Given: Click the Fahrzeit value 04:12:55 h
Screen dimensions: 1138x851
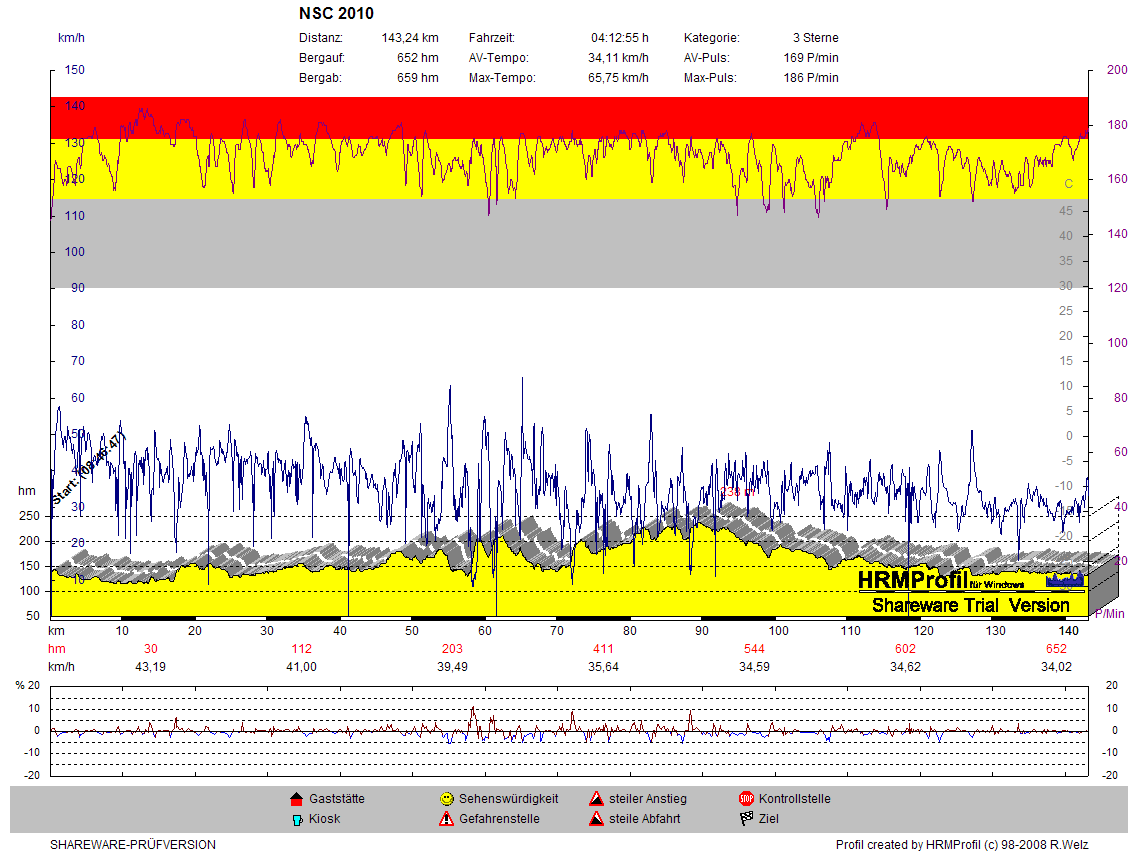Looking at the screenshot, I should coord(619,38).
